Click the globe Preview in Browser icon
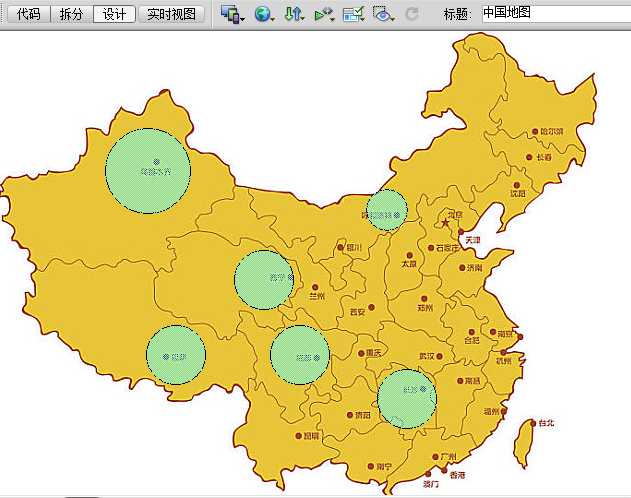The width and height of the screenshot is (631, 498). [262, 14]
